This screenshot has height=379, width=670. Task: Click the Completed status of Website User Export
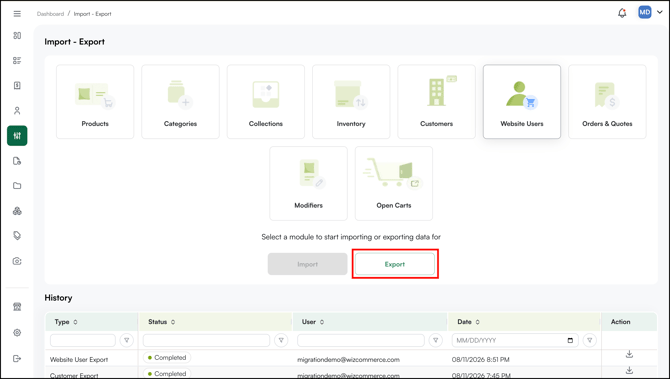point(167,357)
